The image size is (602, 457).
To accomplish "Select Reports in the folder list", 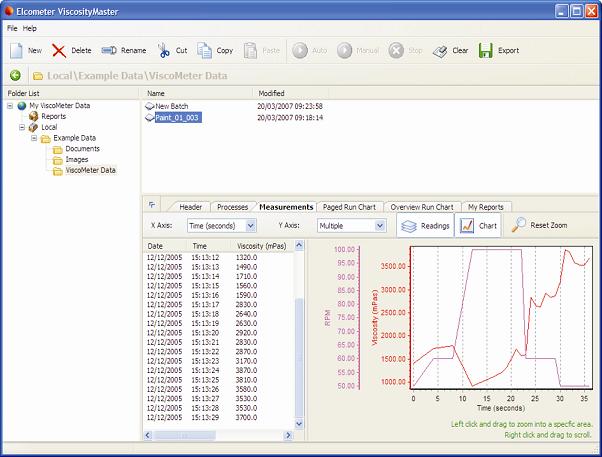I will coord(54,116).
